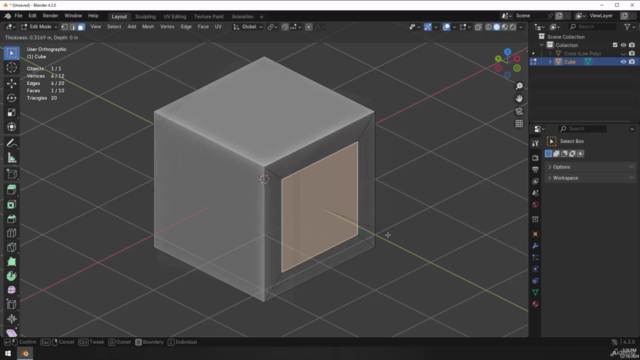Select the Extrude Region tool
640x360 pixels.
(x=11, y=190)
